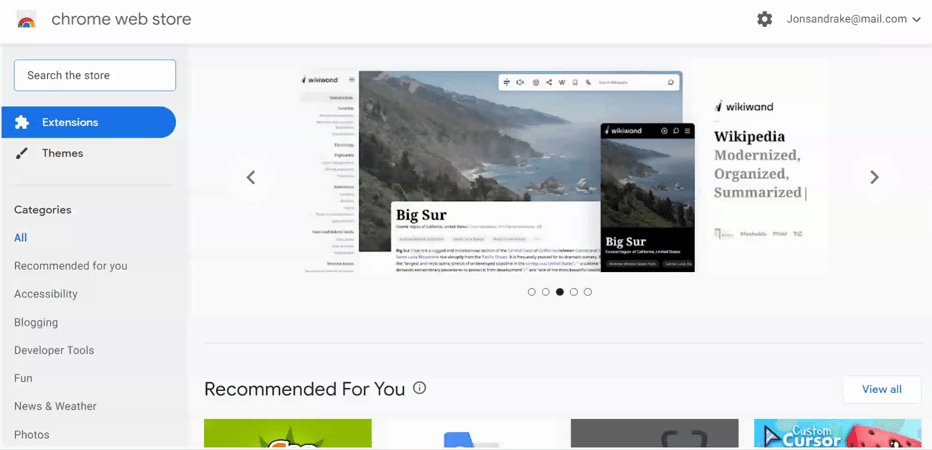The image size is (932, 450).
Task: Advance carousel with right arrow
Action: [x=874, y=177]
